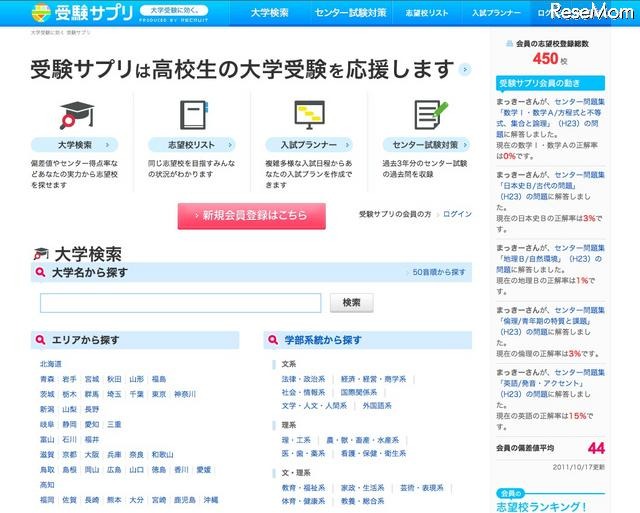Click the 受験サプリ logo in header

(82, 13)
